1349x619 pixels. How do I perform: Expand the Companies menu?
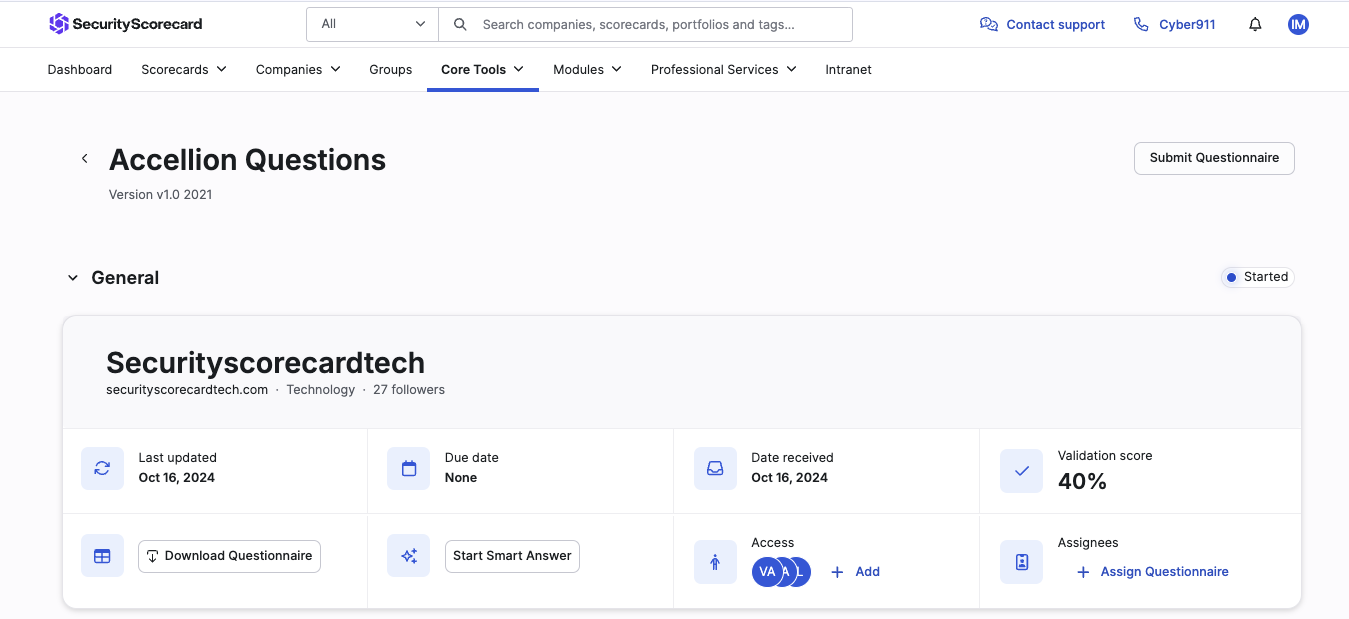[x=298, y=69]
